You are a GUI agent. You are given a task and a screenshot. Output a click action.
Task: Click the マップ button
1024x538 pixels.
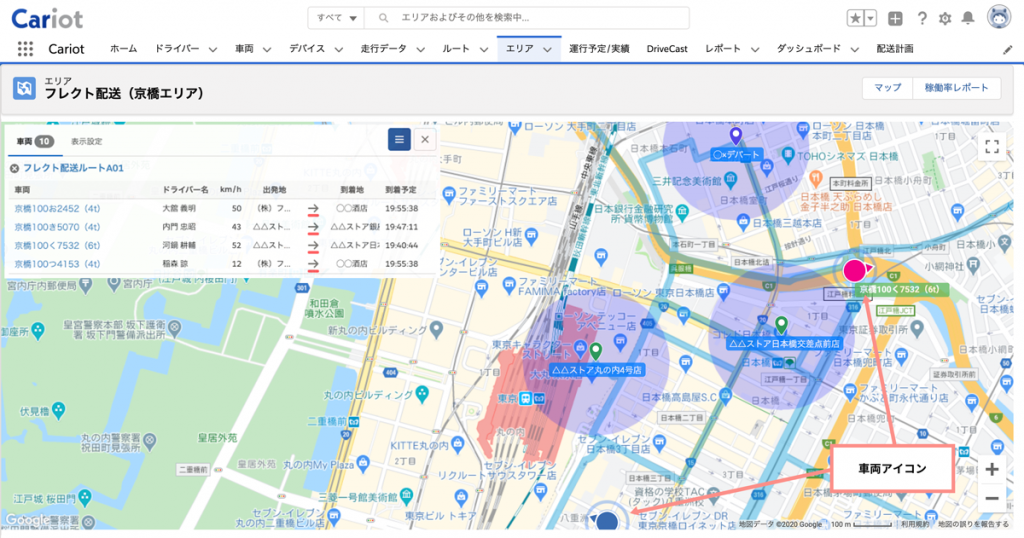click(888, 88)
